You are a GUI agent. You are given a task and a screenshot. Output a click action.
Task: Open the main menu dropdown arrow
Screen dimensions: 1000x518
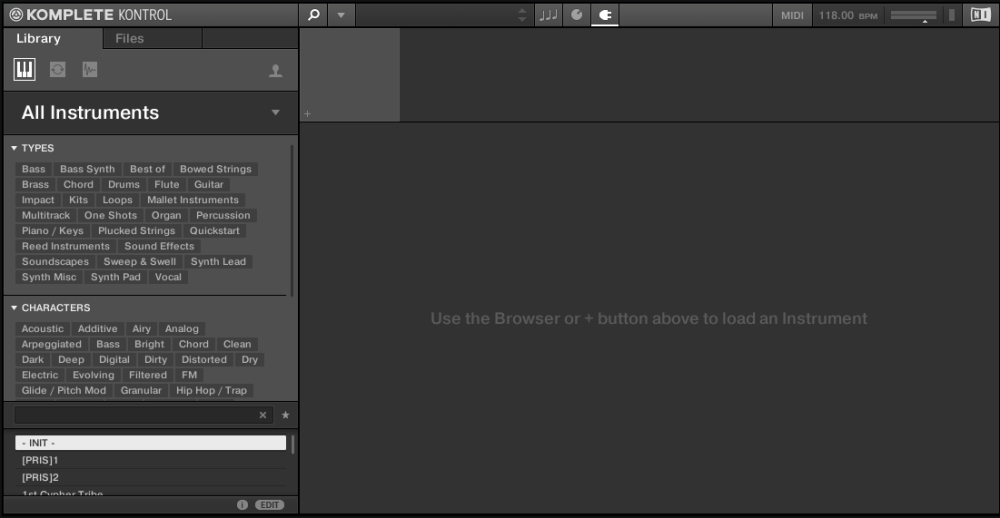341,15
